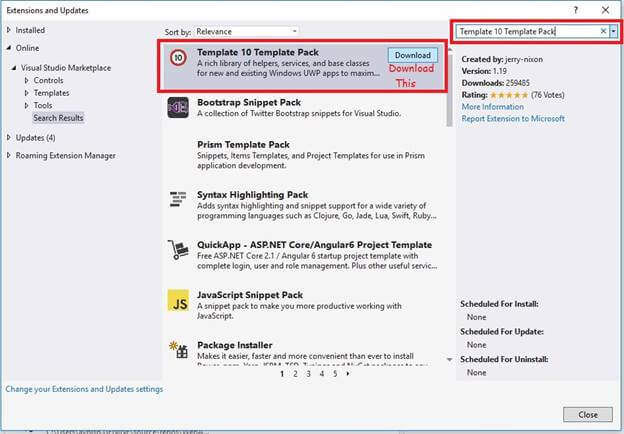Expand the Controls node
Screen dimensions: 624x434
coord(27,80)
